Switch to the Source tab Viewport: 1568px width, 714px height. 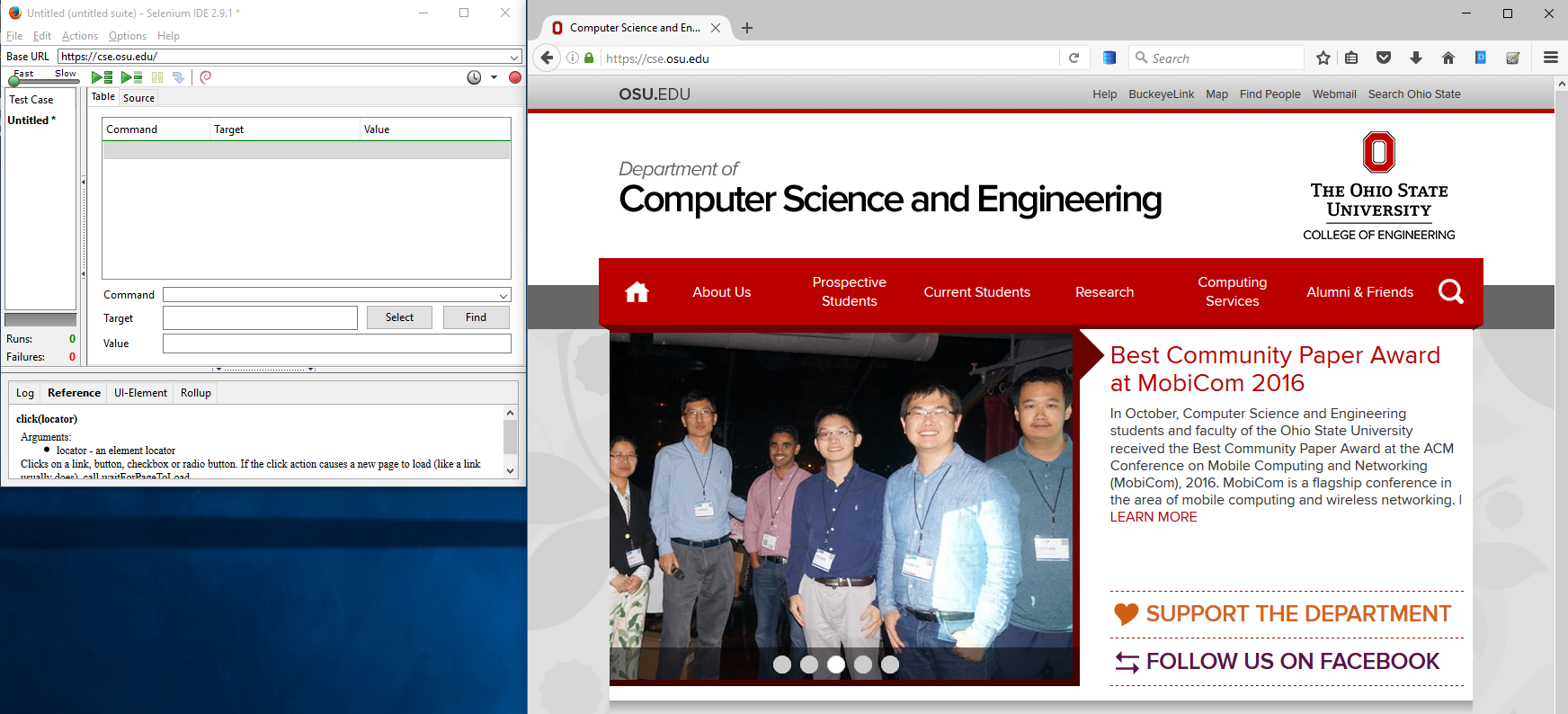pos(138,98)
